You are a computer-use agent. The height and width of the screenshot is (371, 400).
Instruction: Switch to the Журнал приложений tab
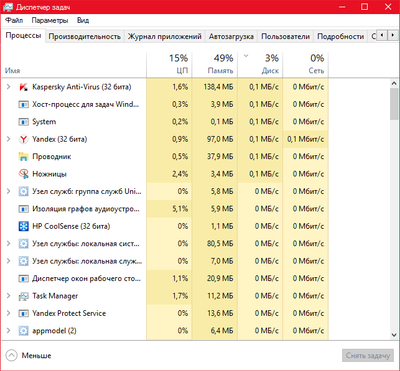pos(165,36)
